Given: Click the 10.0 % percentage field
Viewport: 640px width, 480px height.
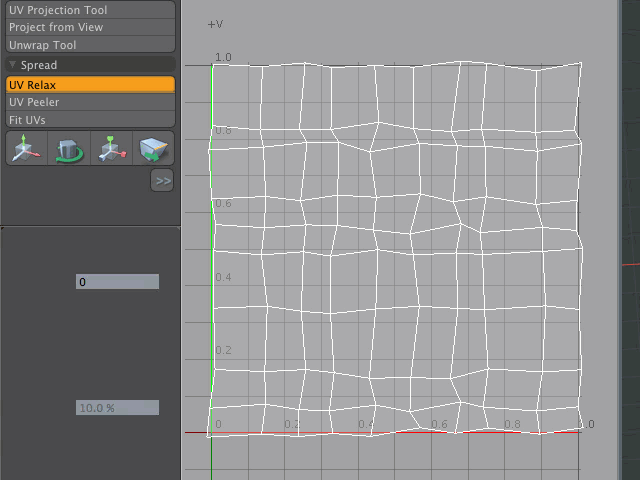Looking at the screenshot, I should pyautogui.click(x=117, y=408).
